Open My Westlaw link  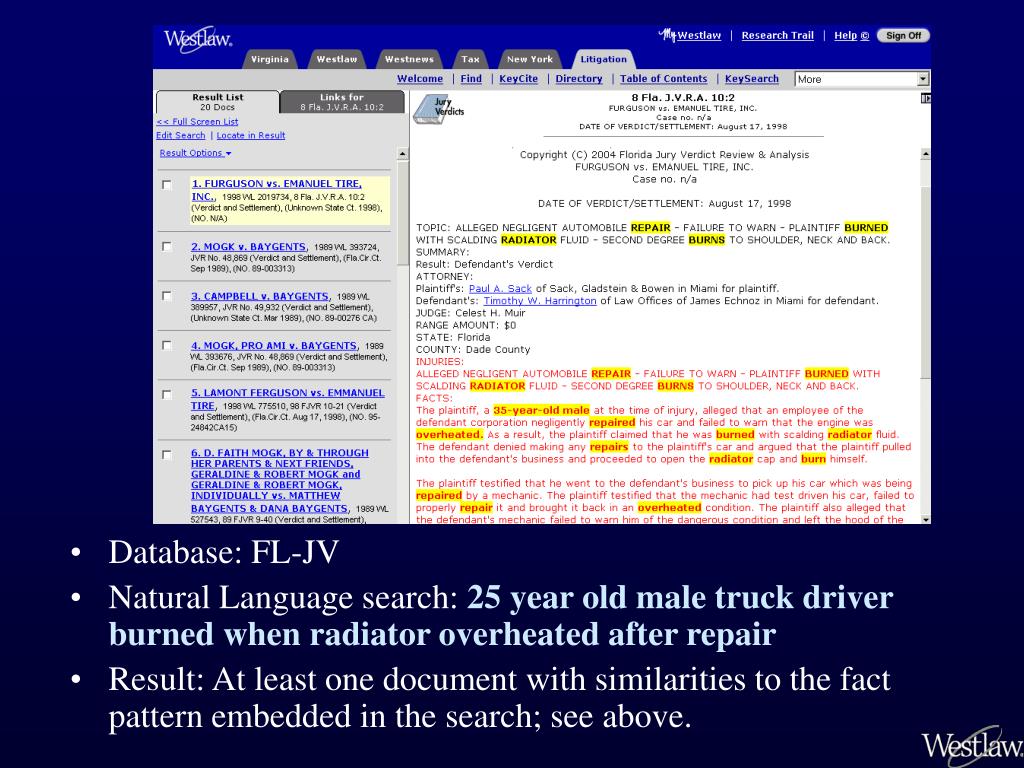click(x=691, y=35)
